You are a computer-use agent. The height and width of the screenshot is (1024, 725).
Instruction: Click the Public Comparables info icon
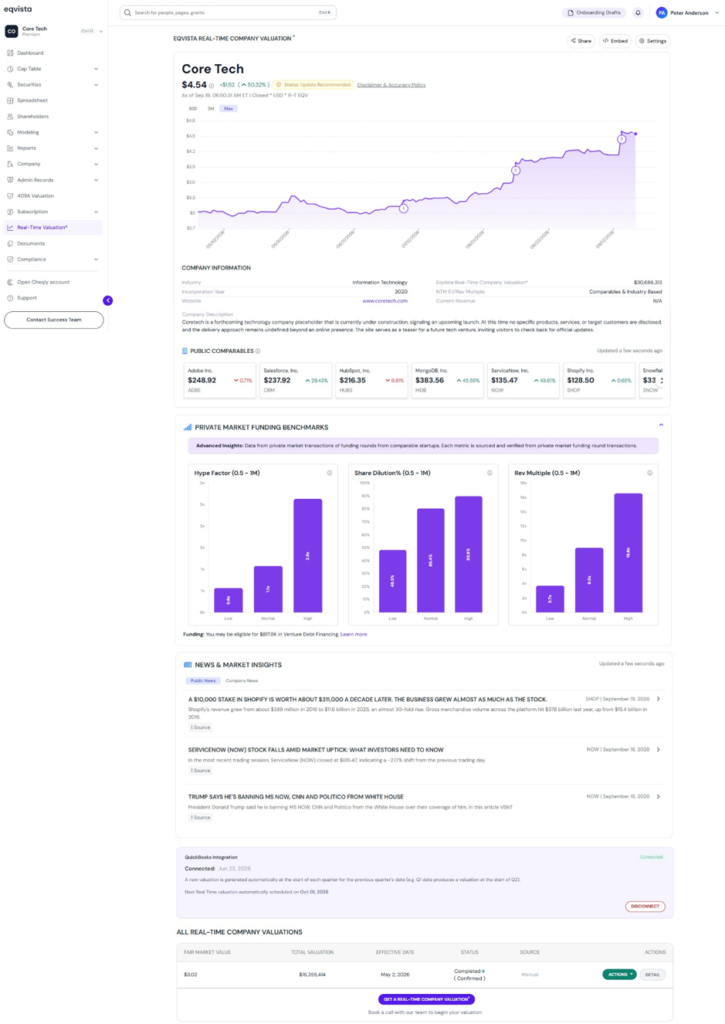258,351
